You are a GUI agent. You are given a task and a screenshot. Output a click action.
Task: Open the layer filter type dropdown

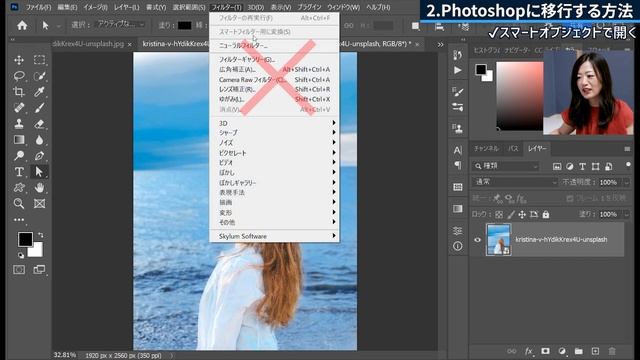506,166
